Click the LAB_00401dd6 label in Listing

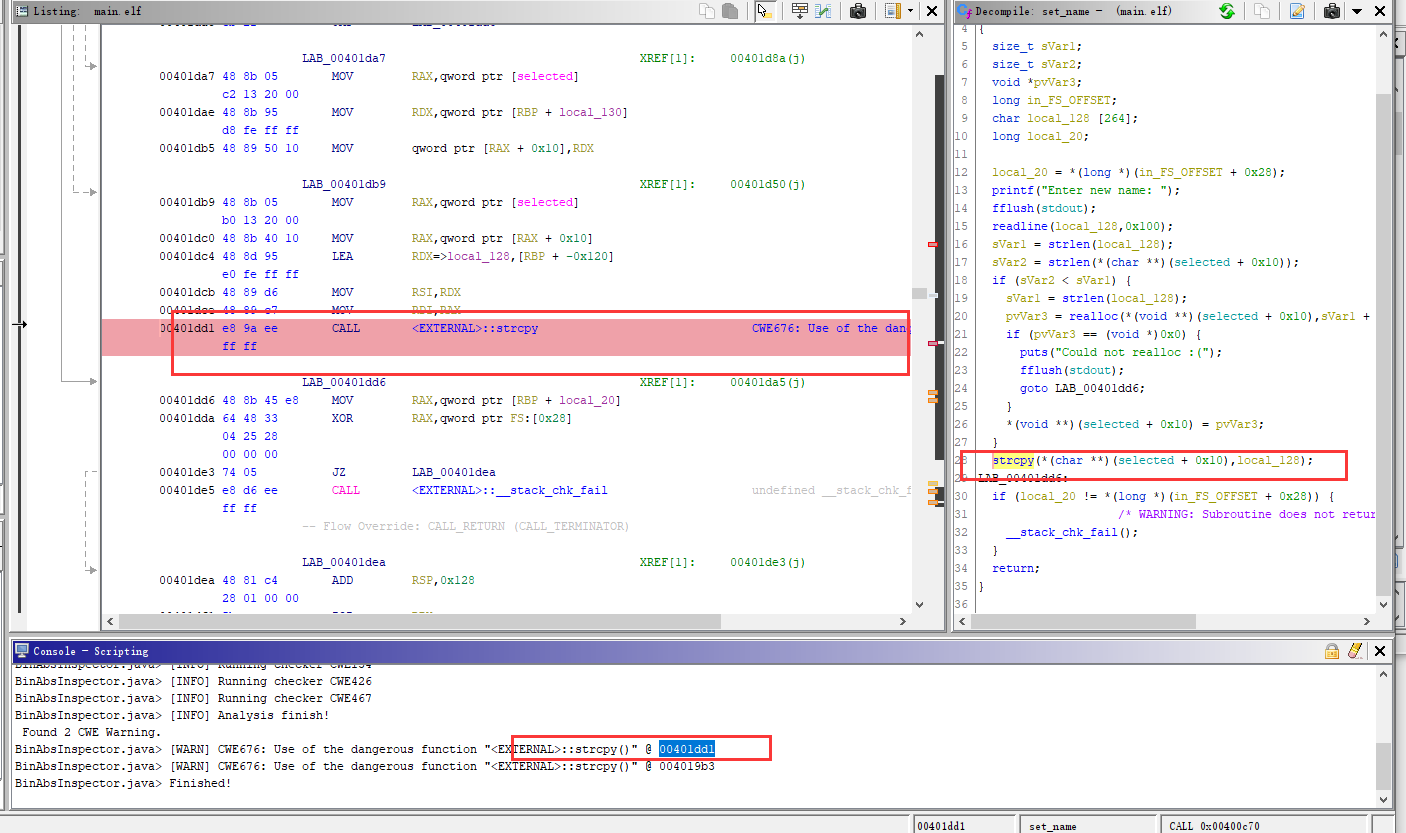344,382
